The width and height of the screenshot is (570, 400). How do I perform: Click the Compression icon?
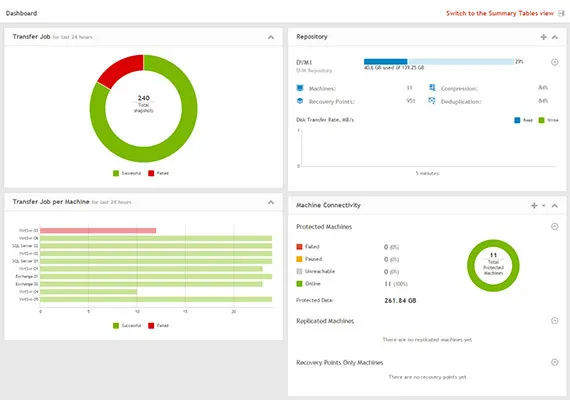pyautogui.click(x=432, y=88)
